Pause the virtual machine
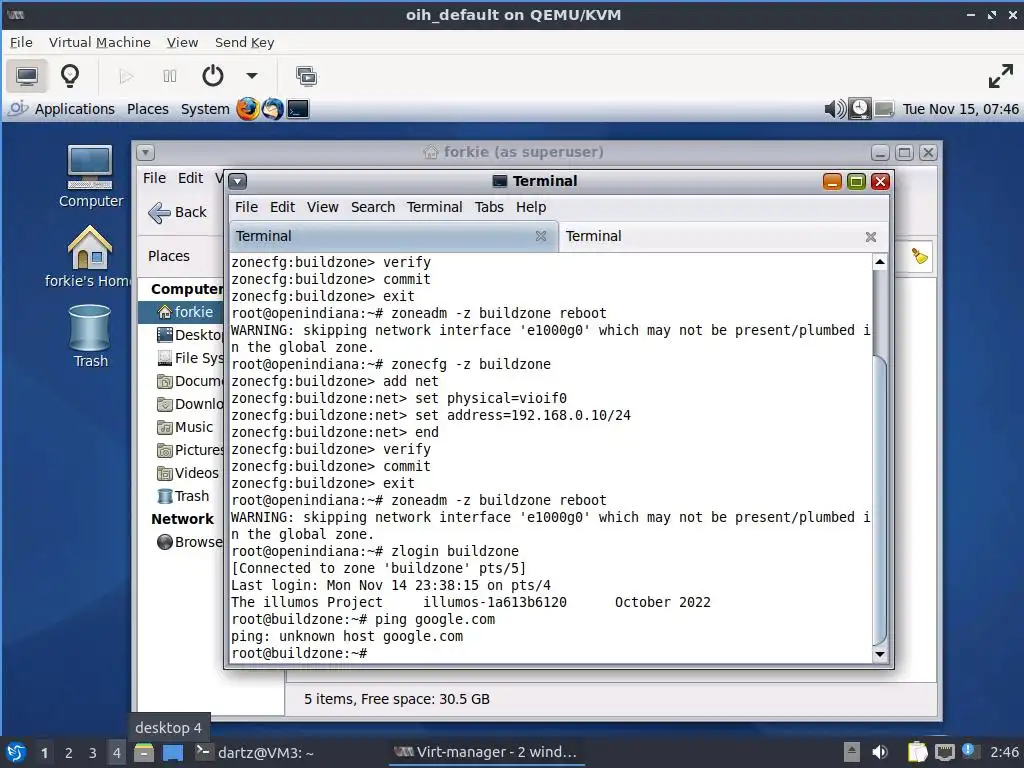 pos(170,76)
